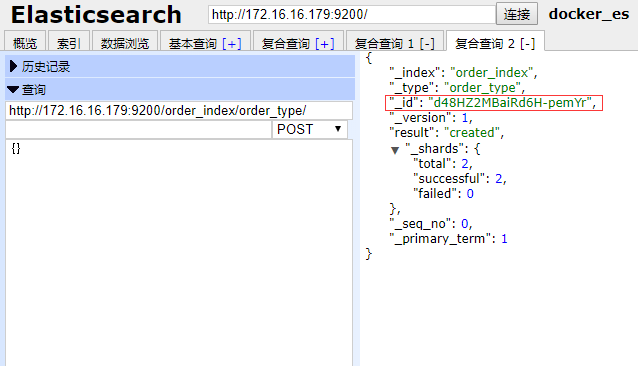Edit the cluster address field at top
The height and width of the screenshot is (366, 638).
(x=352, y=15)
